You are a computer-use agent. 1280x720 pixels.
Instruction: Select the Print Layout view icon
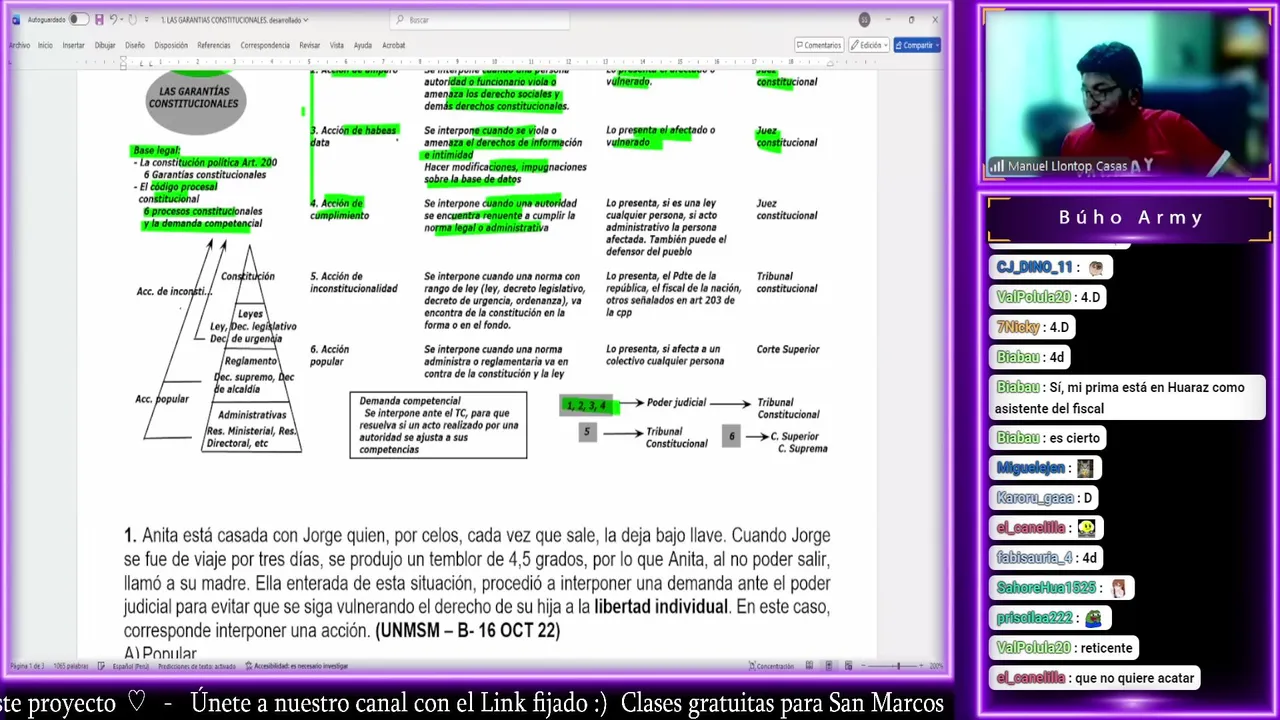pos(830,666)
